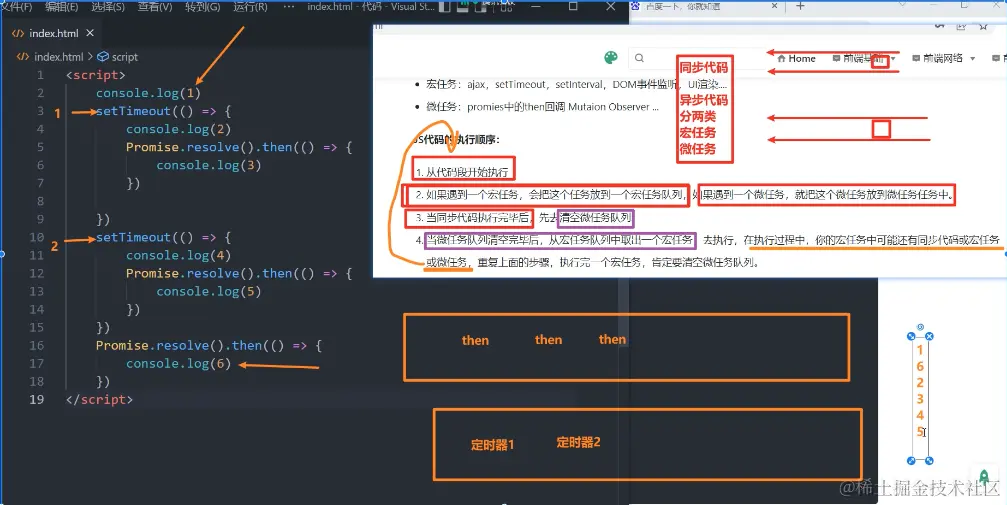Expand the 前端基础 navigation dropdown
The width and height of the screenshot is (1007, 505).
click(x=864, y=58)
